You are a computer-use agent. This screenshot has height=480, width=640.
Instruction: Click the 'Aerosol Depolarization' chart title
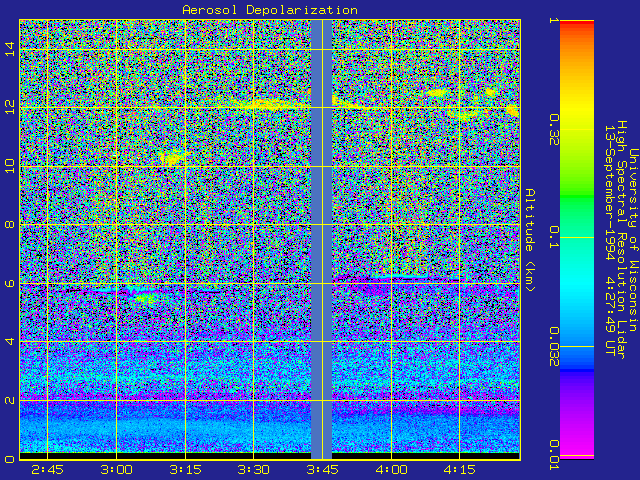click(x=270, y=10)
